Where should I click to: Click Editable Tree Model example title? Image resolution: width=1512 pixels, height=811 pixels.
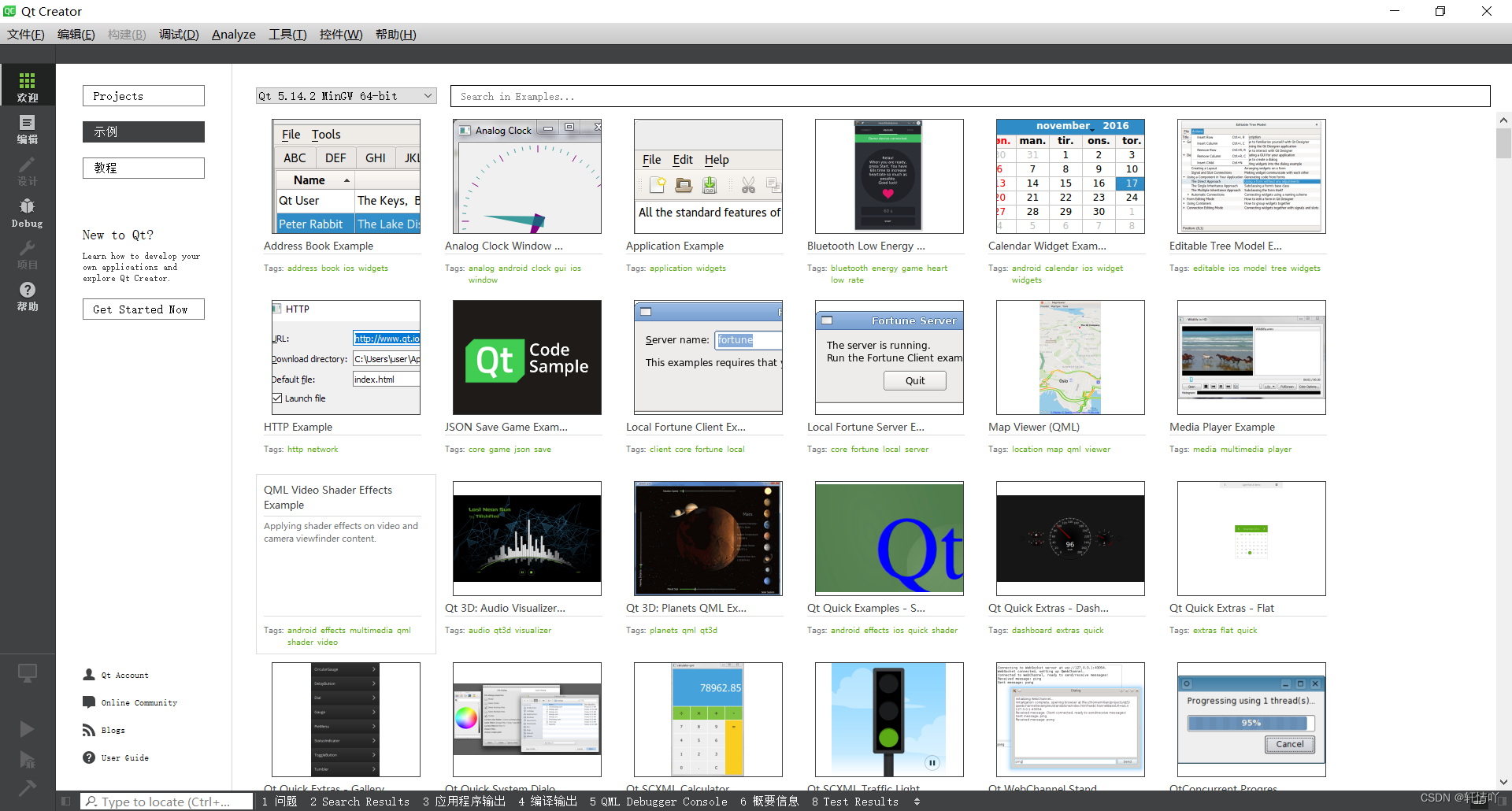pos(1225,246)
